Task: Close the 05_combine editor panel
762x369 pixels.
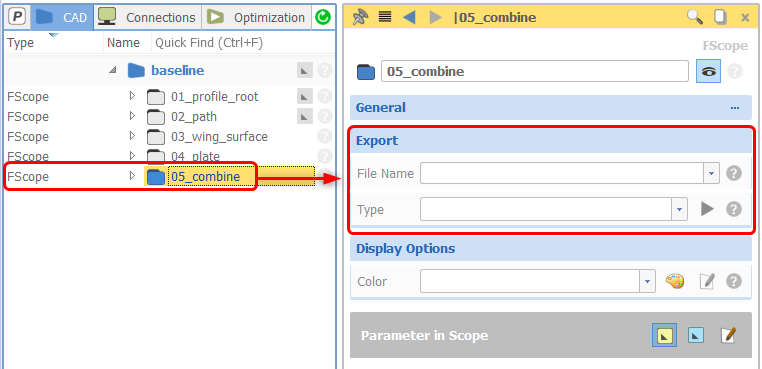Action: click(x=745, y=18)
